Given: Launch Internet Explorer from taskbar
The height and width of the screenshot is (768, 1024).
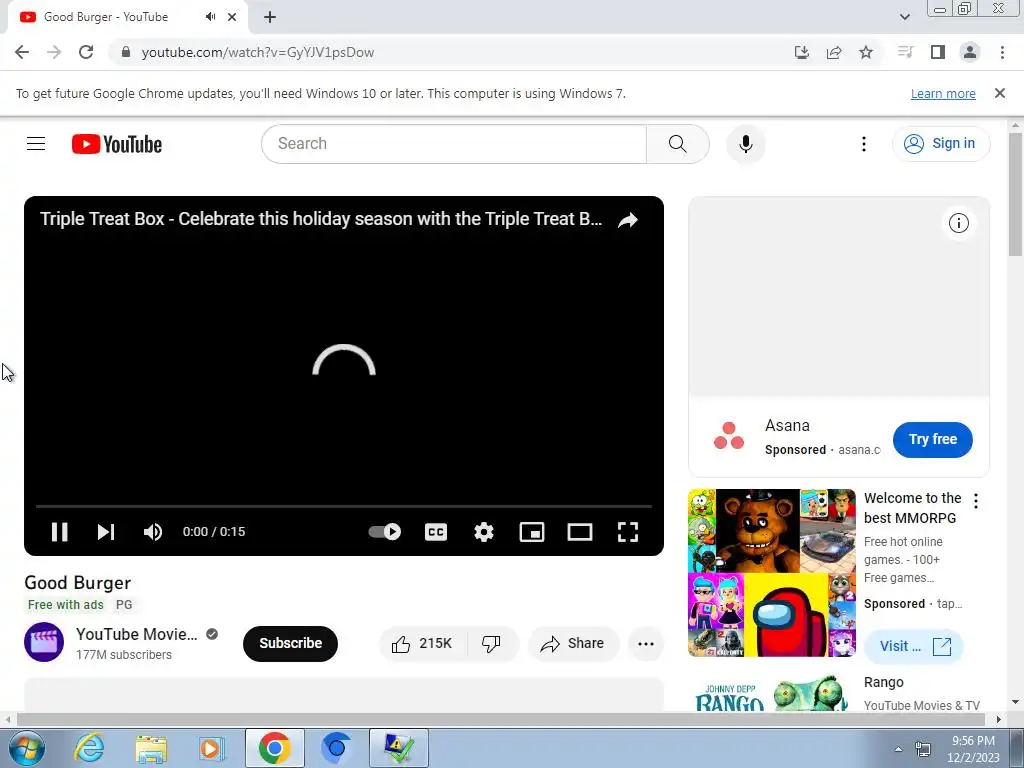Looking at the screenshot, I should tap(89, 748).
